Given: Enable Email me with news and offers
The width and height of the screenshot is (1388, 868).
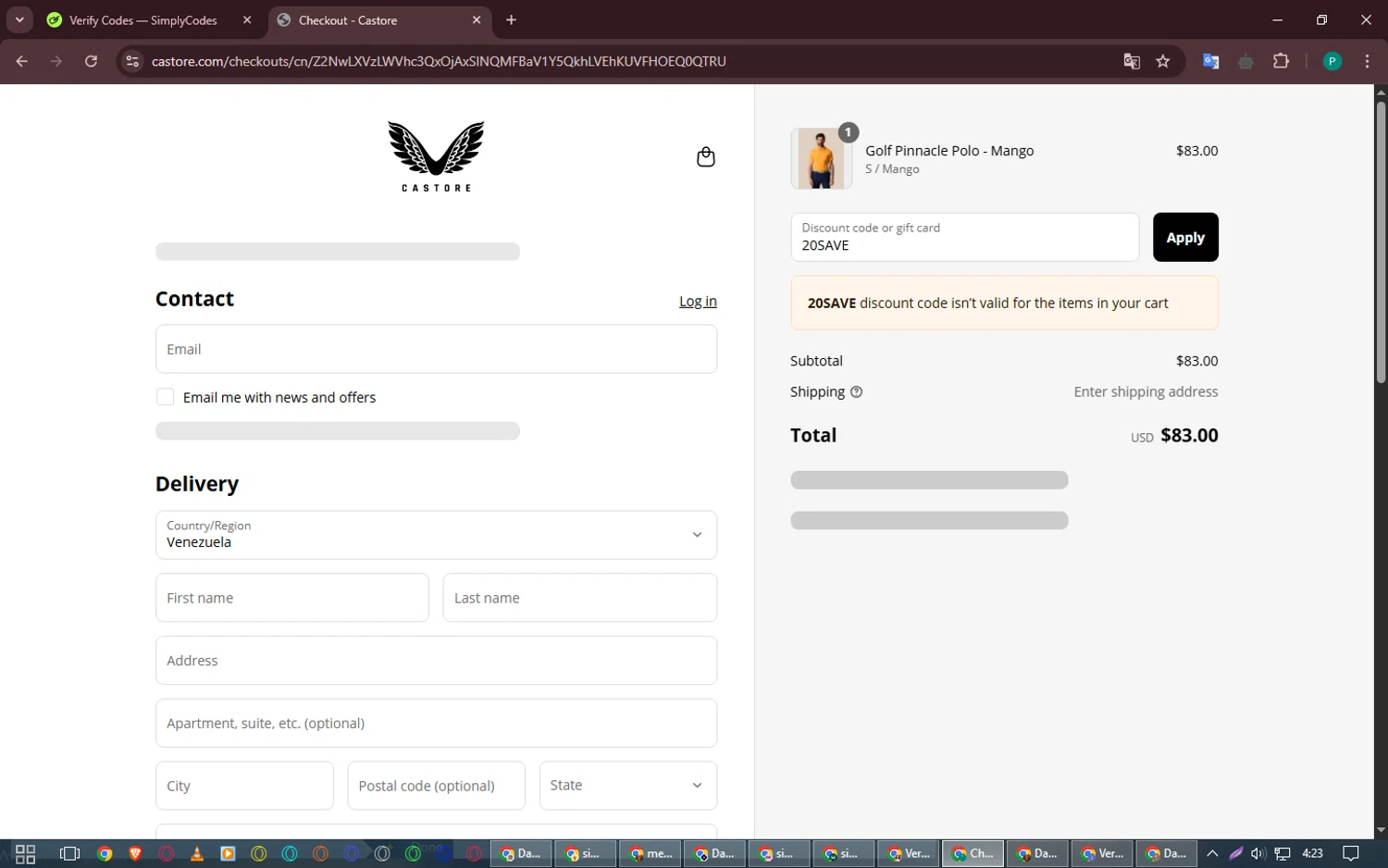Looking at the screenshot, I should point(166,397).
